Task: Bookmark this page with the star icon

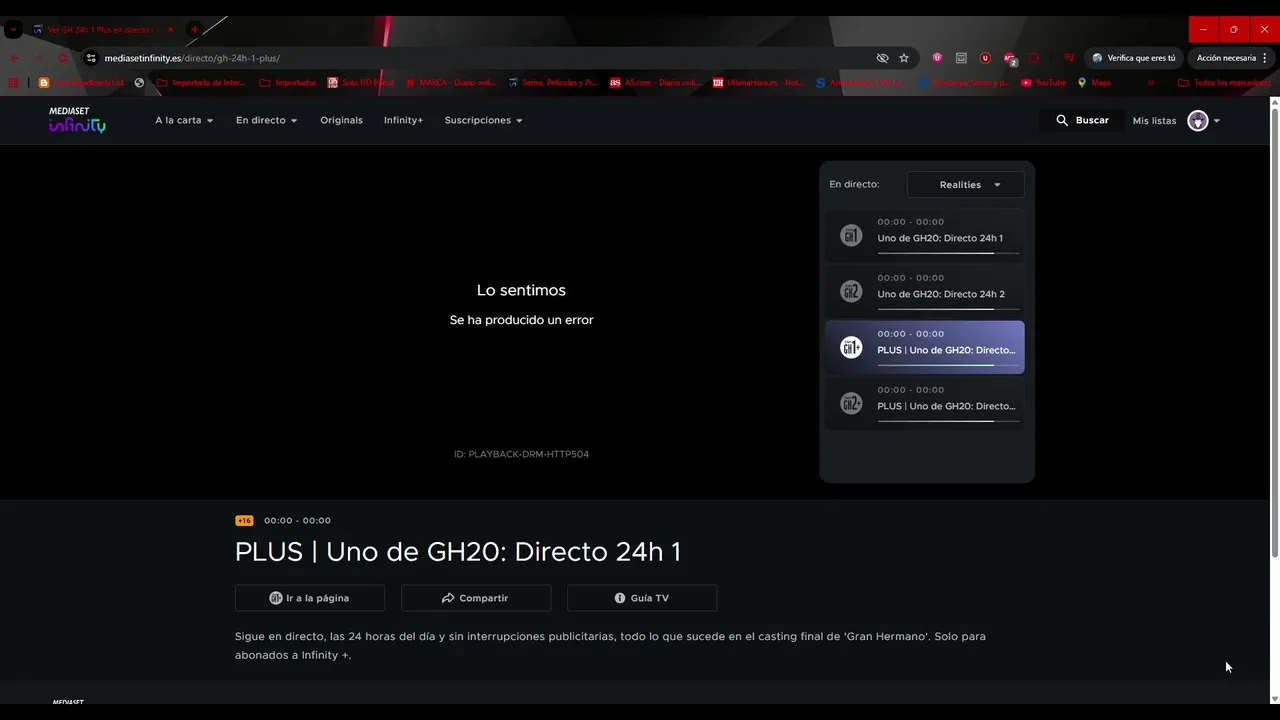Action: pos(904,58)
